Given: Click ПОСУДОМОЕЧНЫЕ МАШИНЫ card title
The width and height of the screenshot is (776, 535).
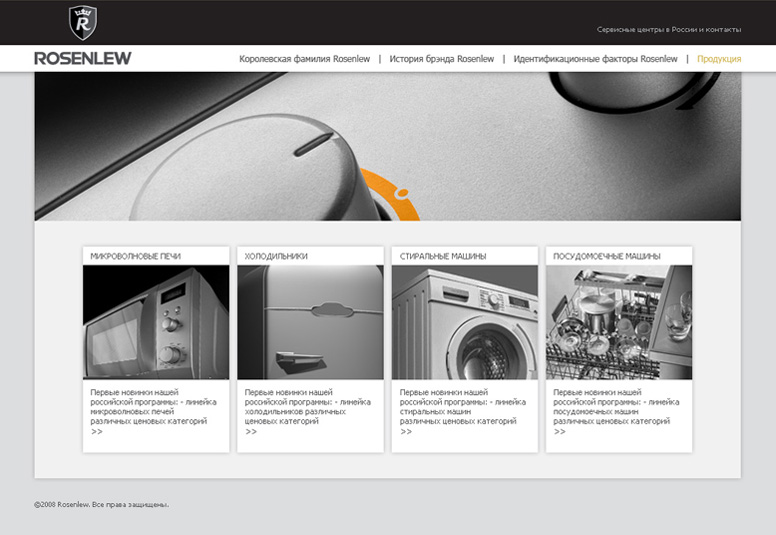Looking at the screenshot, I should [607, 256].
